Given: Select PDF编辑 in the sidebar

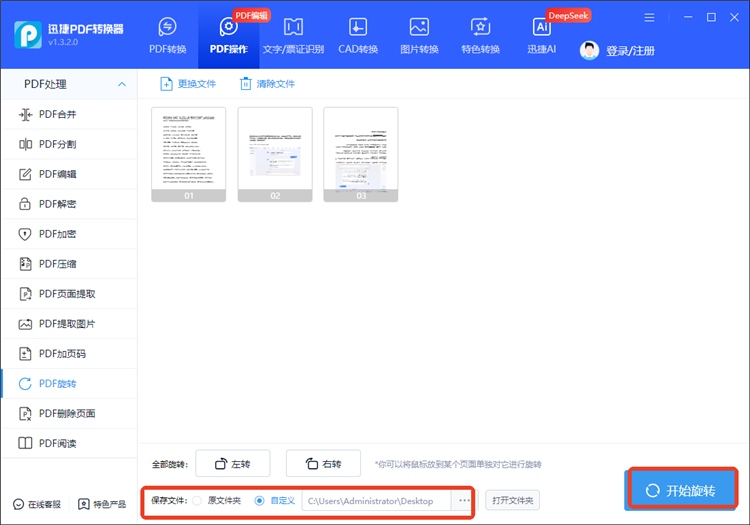Looking at the screenshot, I should tap(69, 174).
